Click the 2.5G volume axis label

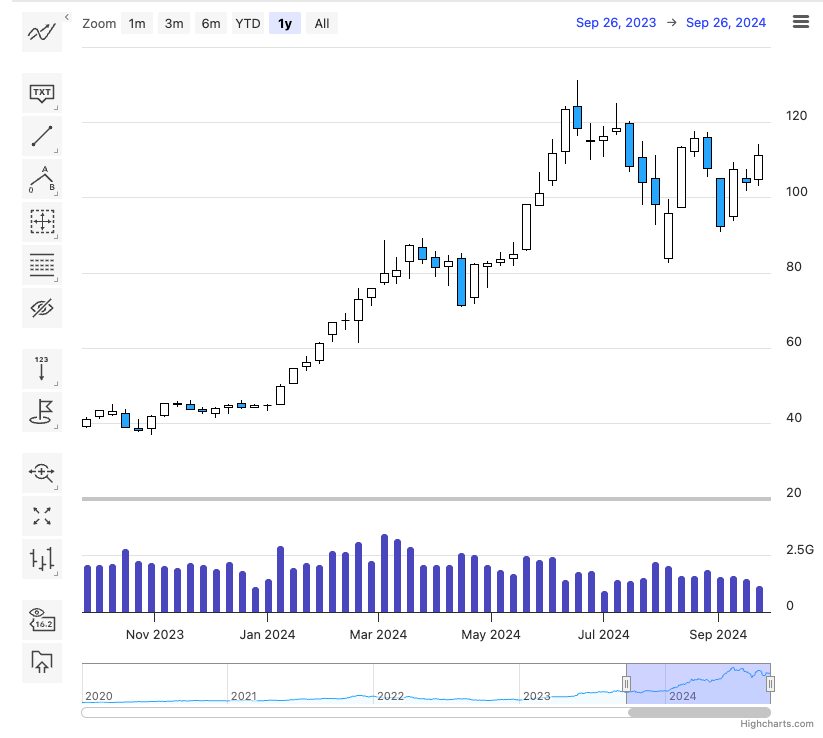click(x=800, y=550)
